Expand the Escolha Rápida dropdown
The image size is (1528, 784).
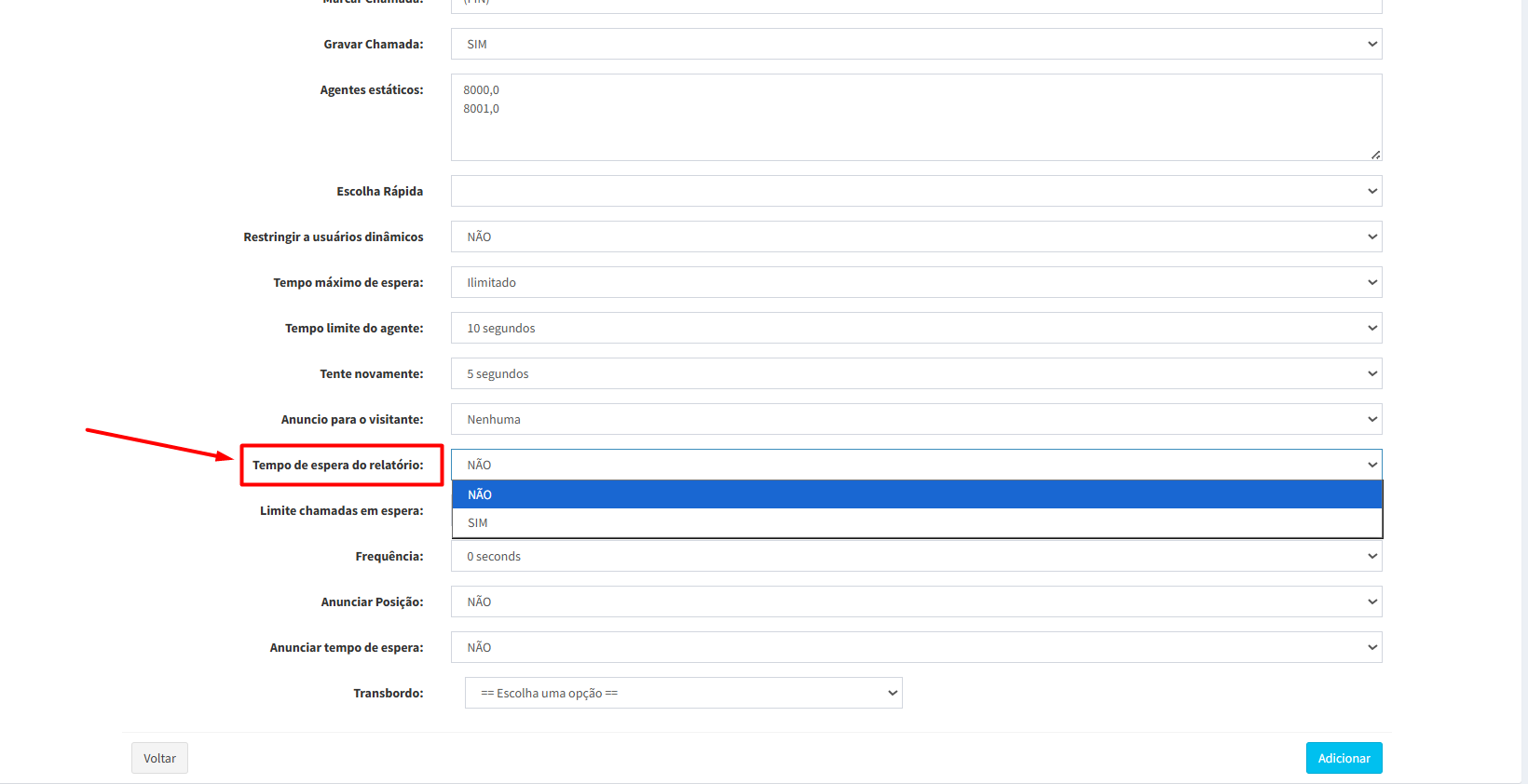(x=915, y=191)
